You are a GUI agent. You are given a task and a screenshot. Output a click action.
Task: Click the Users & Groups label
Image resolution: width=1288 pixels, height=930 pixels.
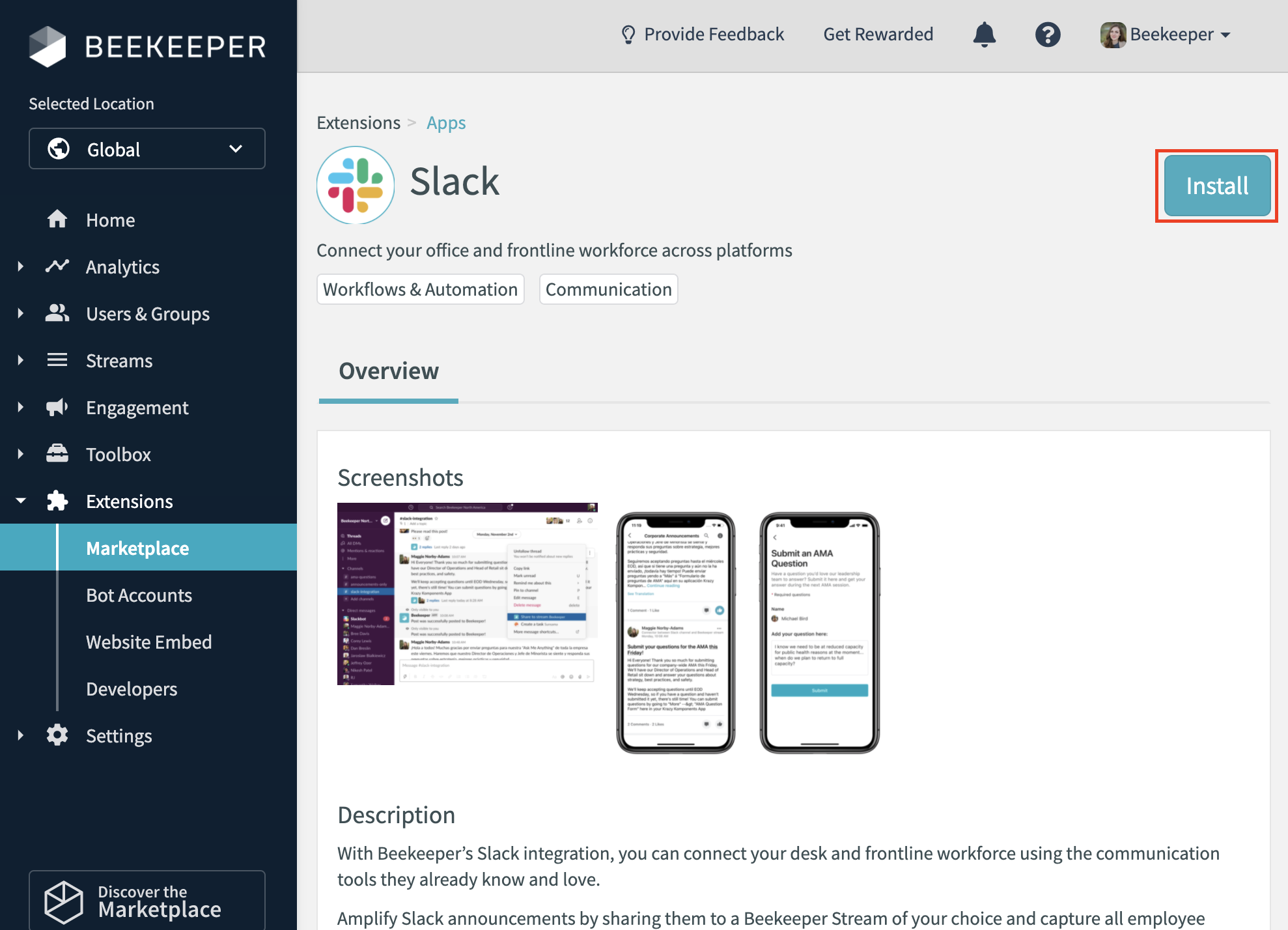coord(148,313)
